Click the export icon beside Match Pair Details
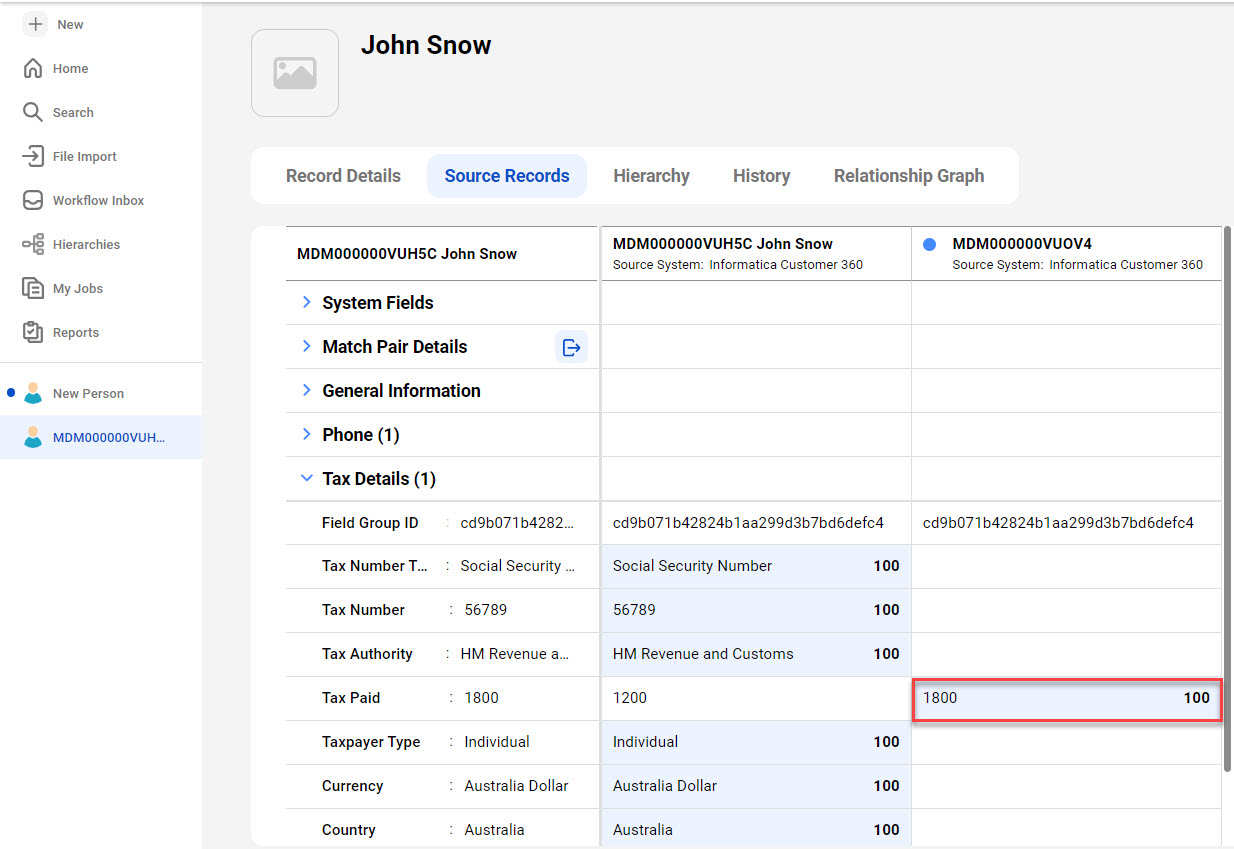Viewport: 1234px width, 849px height. tap(571, 347)
